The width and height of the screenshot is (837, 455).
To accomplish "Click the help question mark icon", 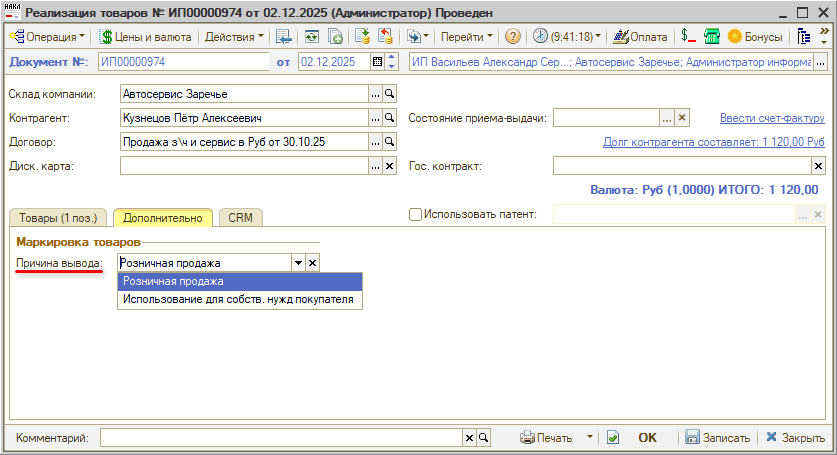I will 513,37.
